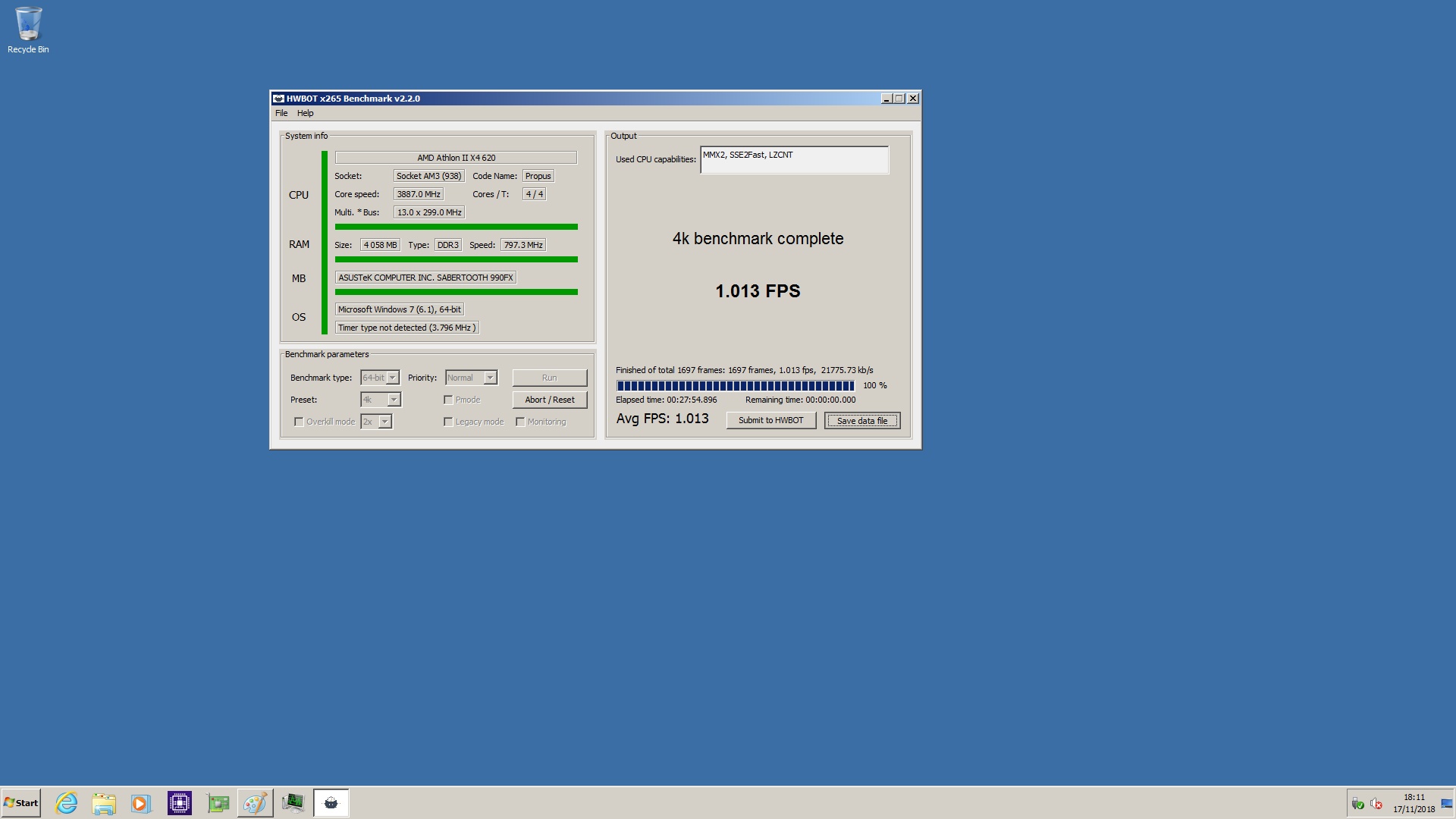This screenshot has width=1456, height=819.
Task: Click the Avg FPS: 1.013 label
Action: click(x=663, y=419)
